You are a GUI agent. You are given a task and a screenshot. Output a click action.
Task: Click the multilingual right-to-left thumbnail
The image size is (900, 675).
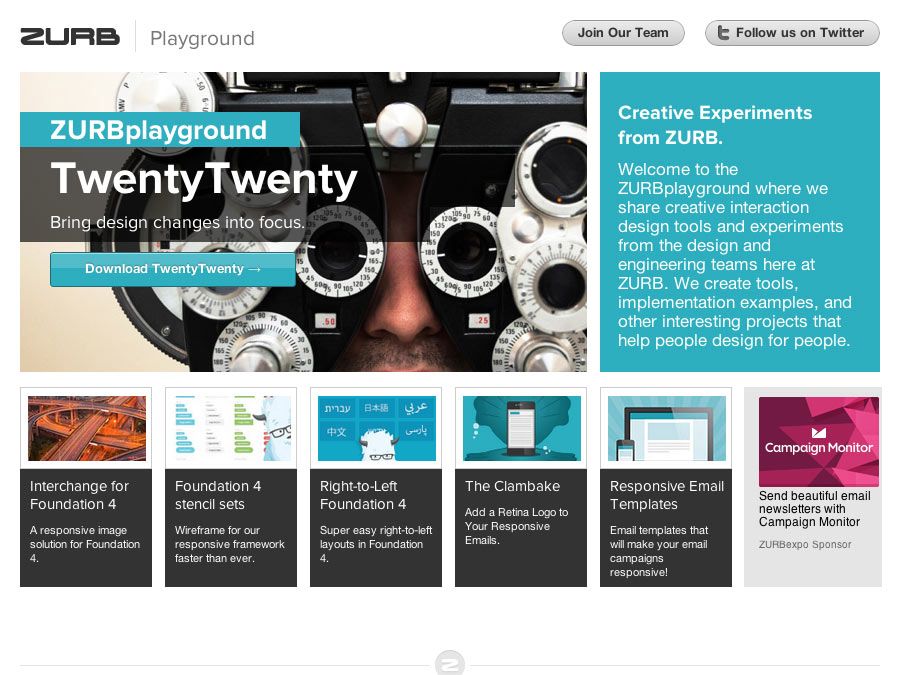pyautogui.click(x=377, y=428)
